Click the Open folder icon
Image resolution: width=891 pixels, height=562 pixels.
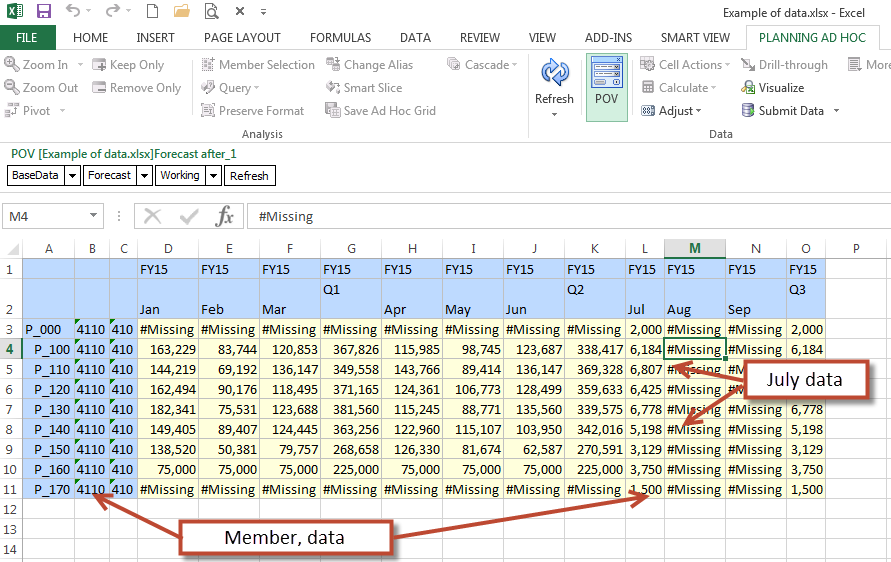181,11
